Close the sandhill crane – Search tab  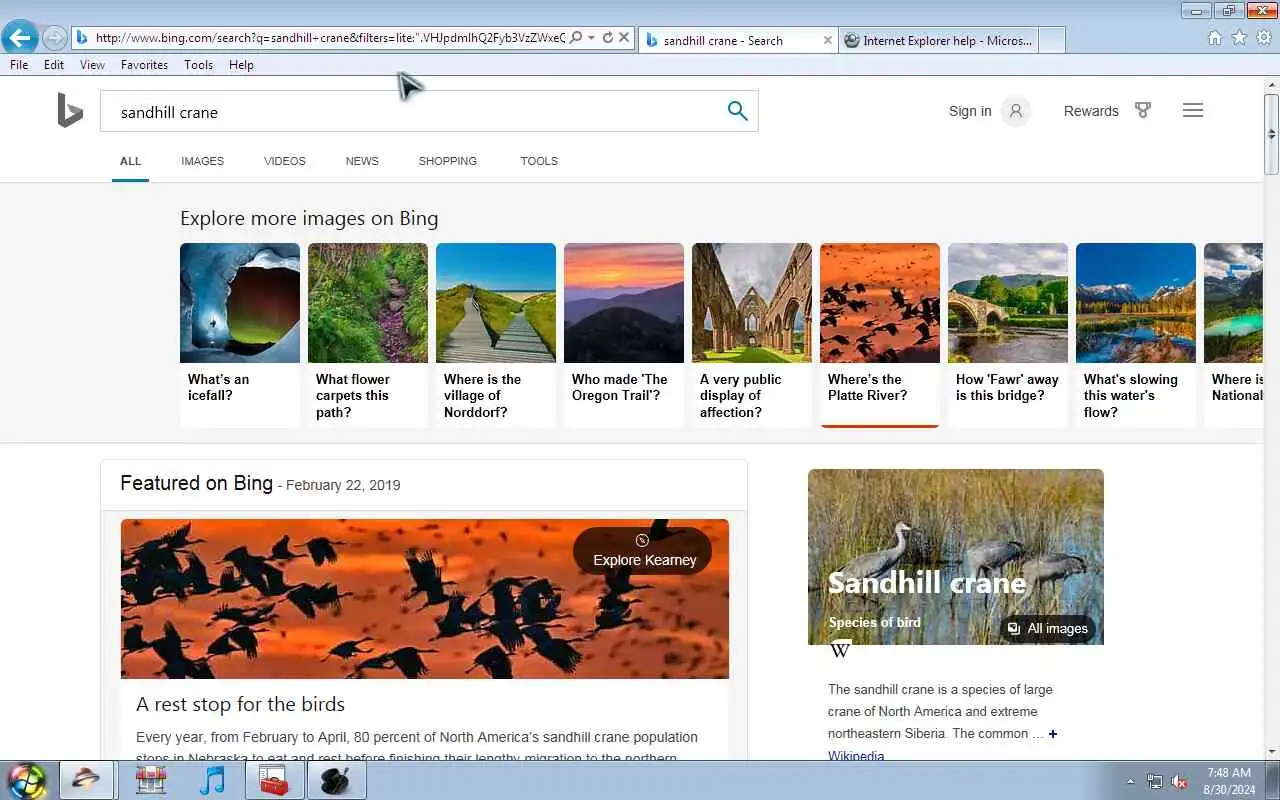827,40
